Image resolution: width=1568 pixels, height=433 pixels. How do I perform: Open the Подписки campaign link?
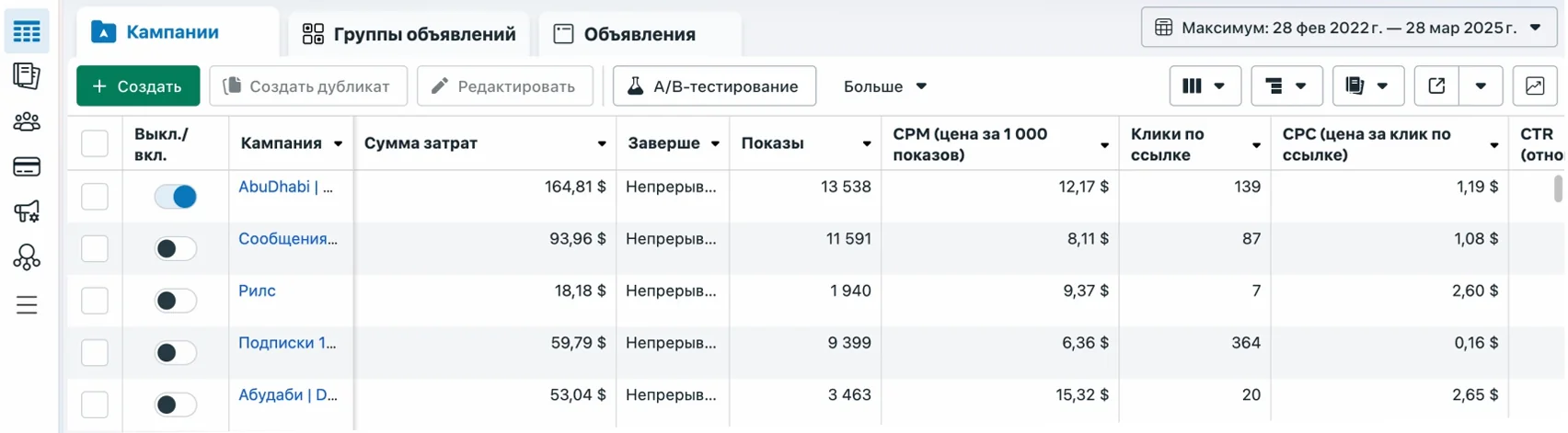pos(287,343)
